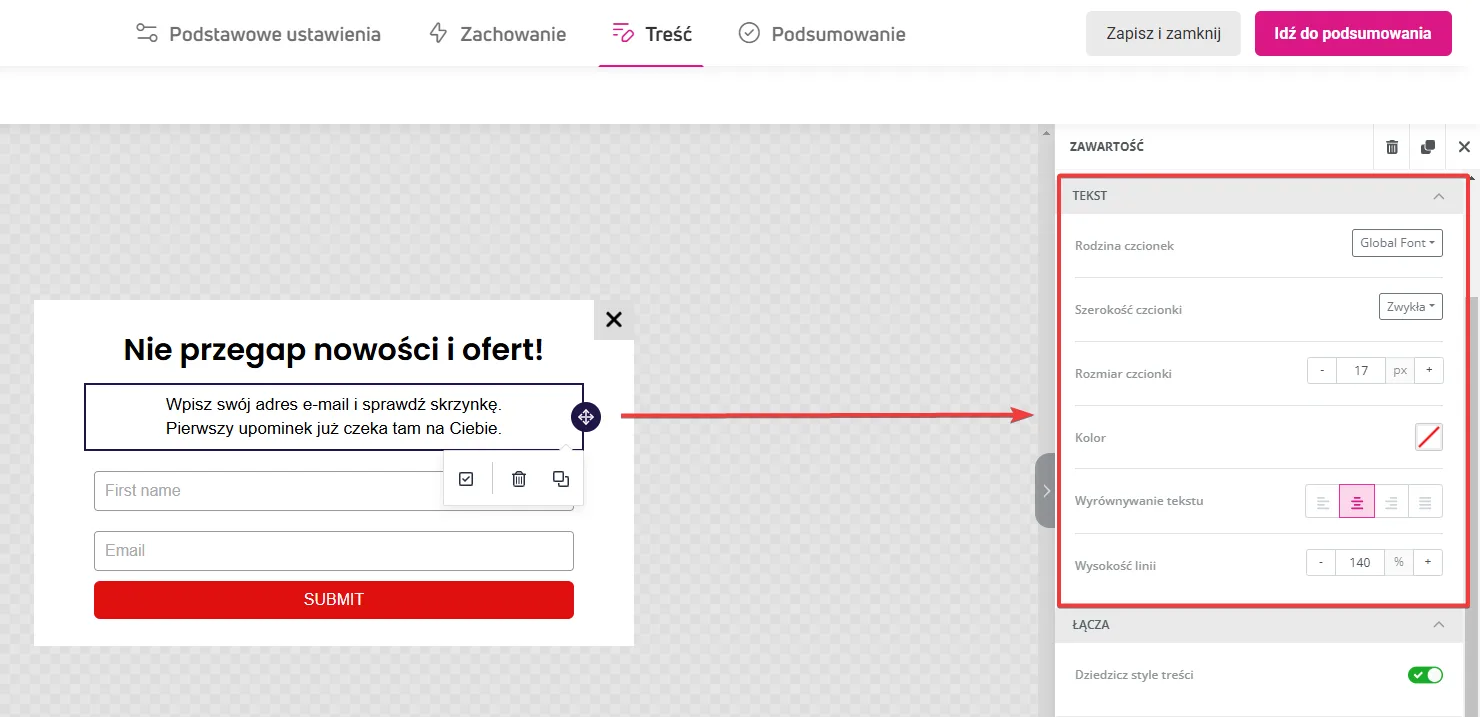The height and width of the screenshot is (717, 1480).
Task: Close the Zawartość panel with X icon
Action: pos(1464,147)
